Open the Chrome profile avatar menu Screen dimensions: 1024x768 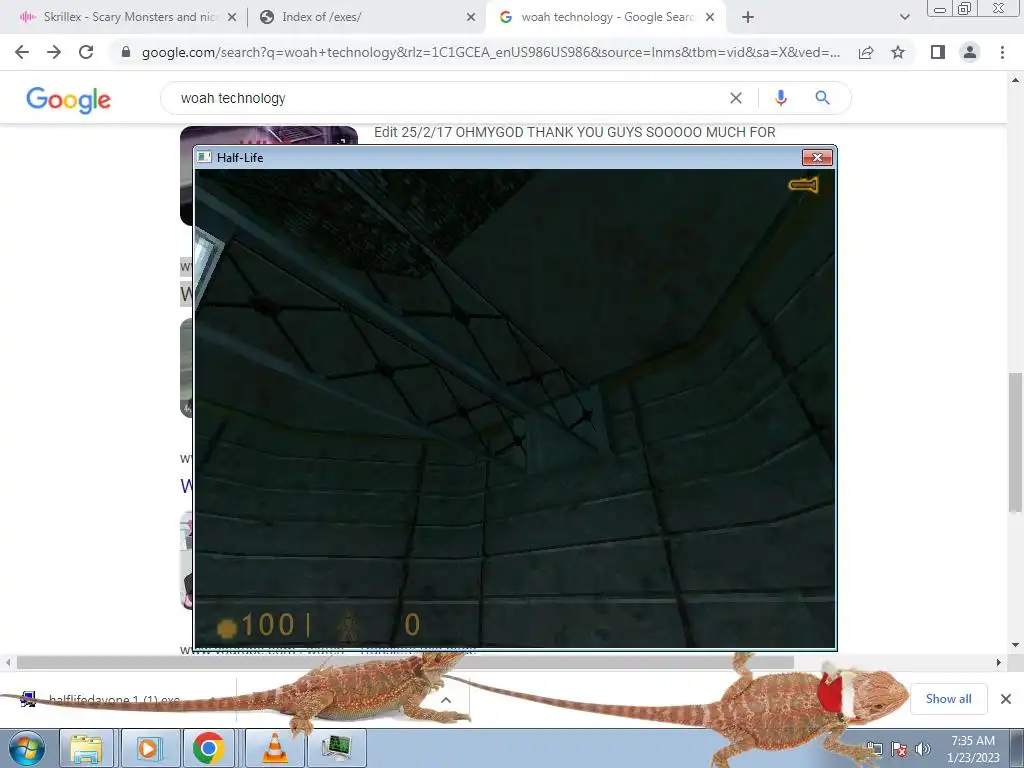(970, 52)
